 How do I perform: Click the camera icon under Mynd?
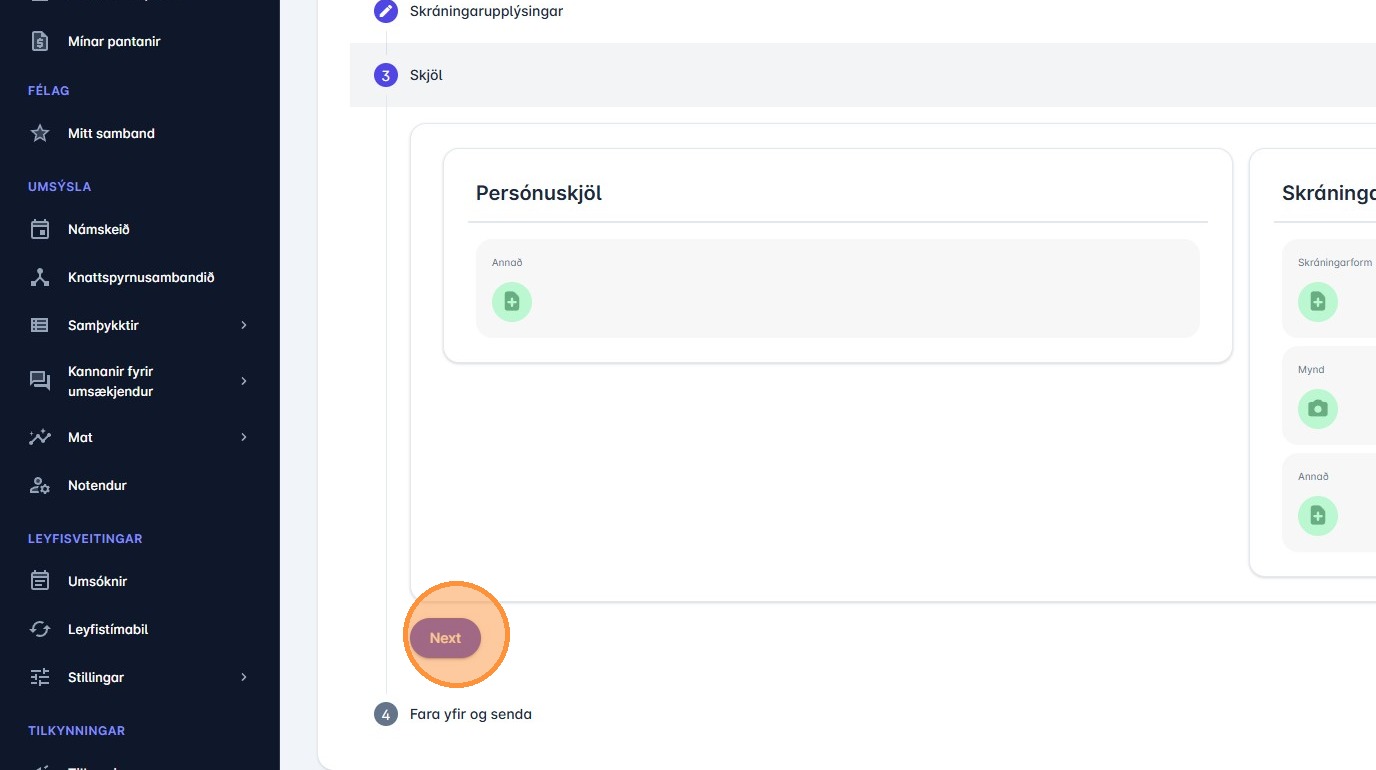pos(1317,409)
